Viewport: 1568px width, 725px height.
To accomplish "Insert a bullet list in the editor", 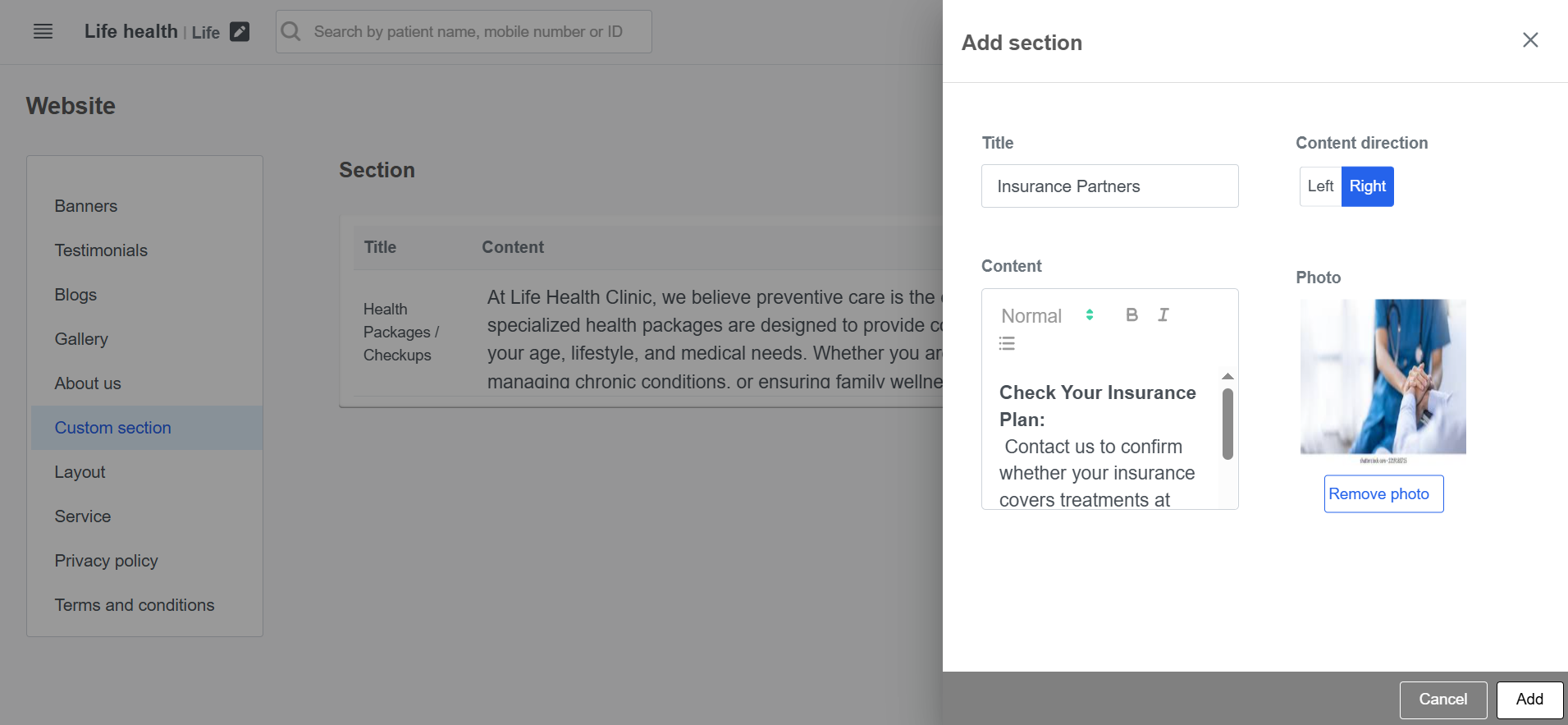I will [1007, 343].
